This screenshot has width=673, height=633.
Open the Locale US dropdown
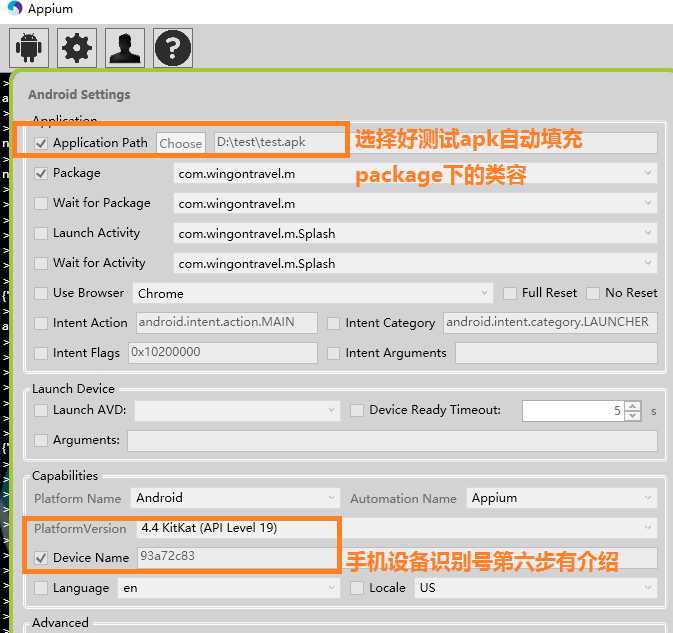pos(536,588)
